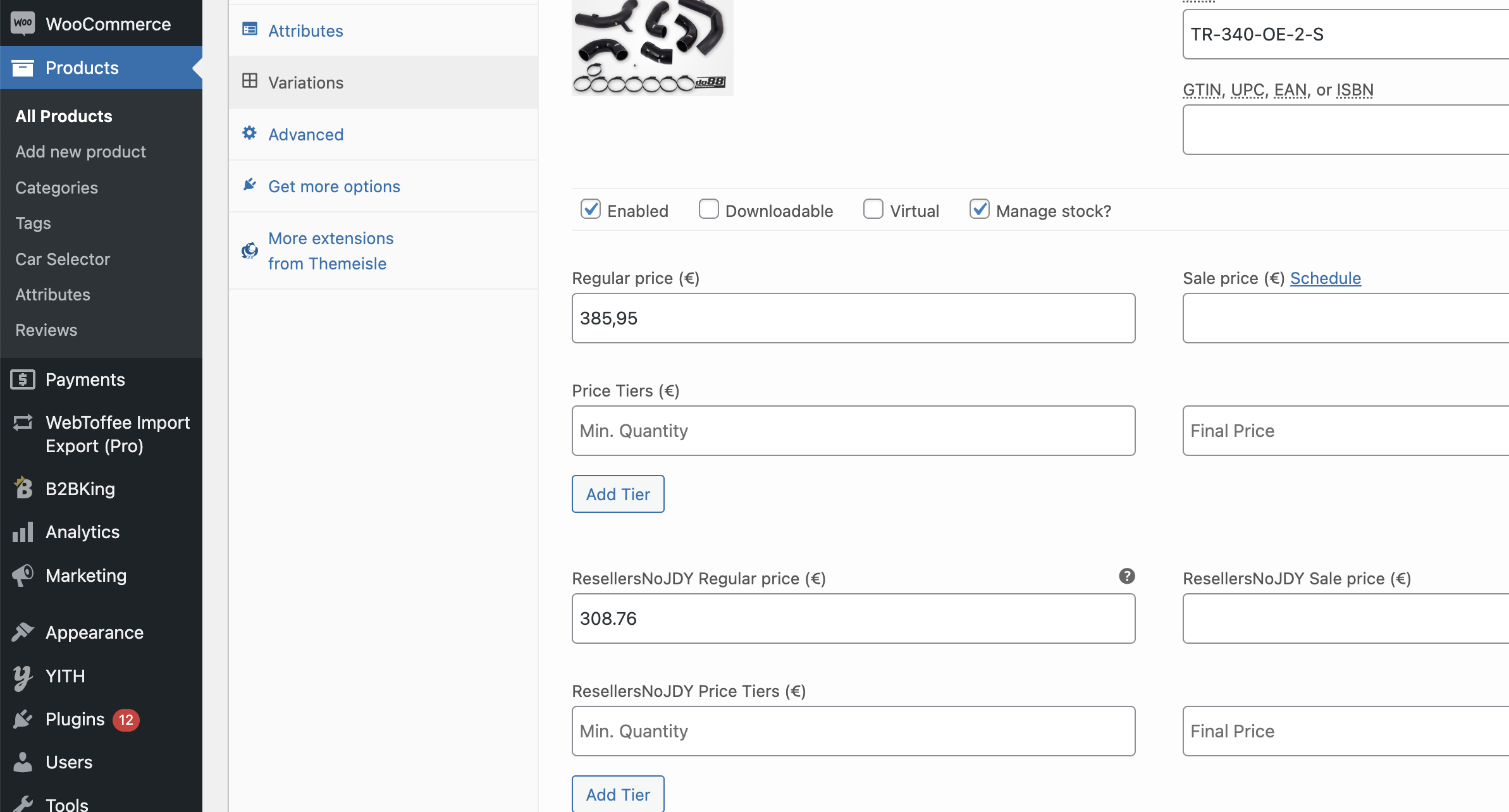Go to All Products submenu

pyautogui.click(x=64, y=116)
